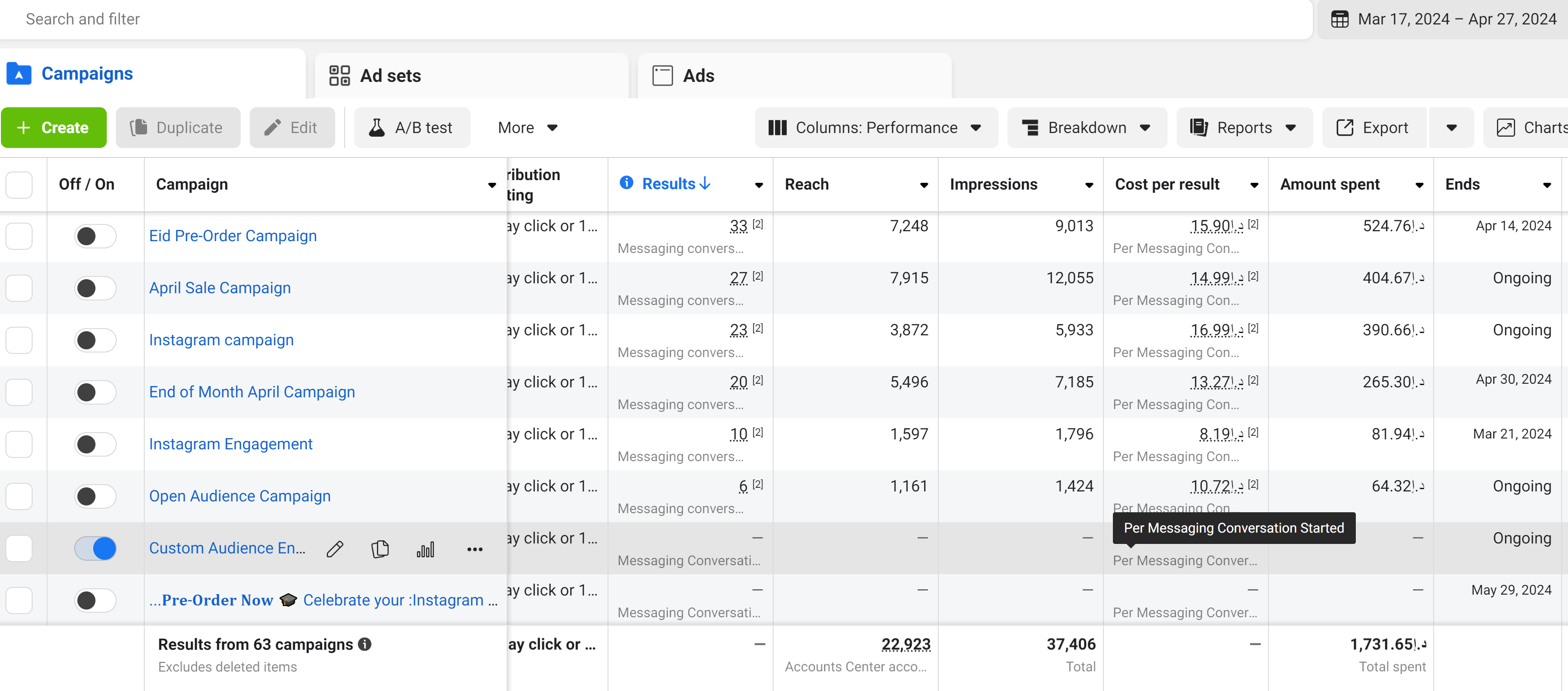The height and width of the screenshot is (691, 1568).
Task: Click the green Create button
Action: (x=53, y=128)
